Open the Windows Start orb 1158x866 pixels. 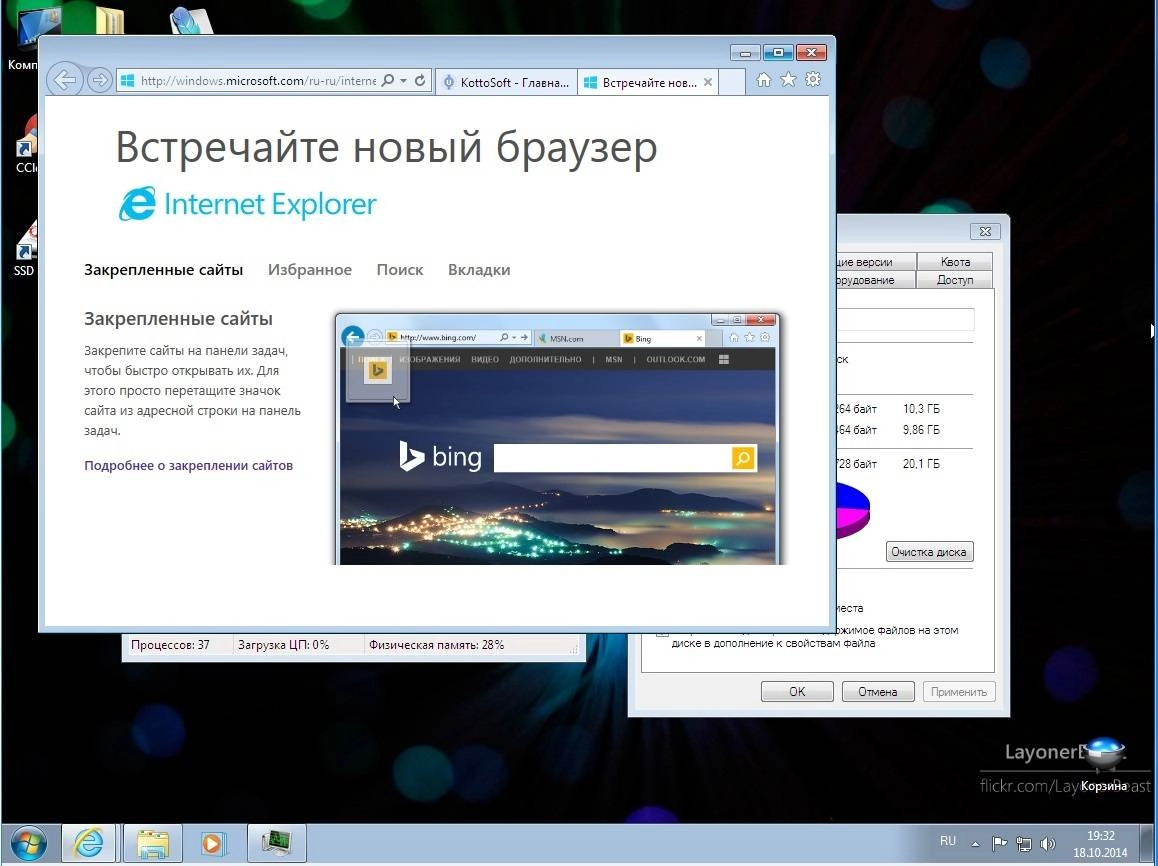tap(28, 843)
